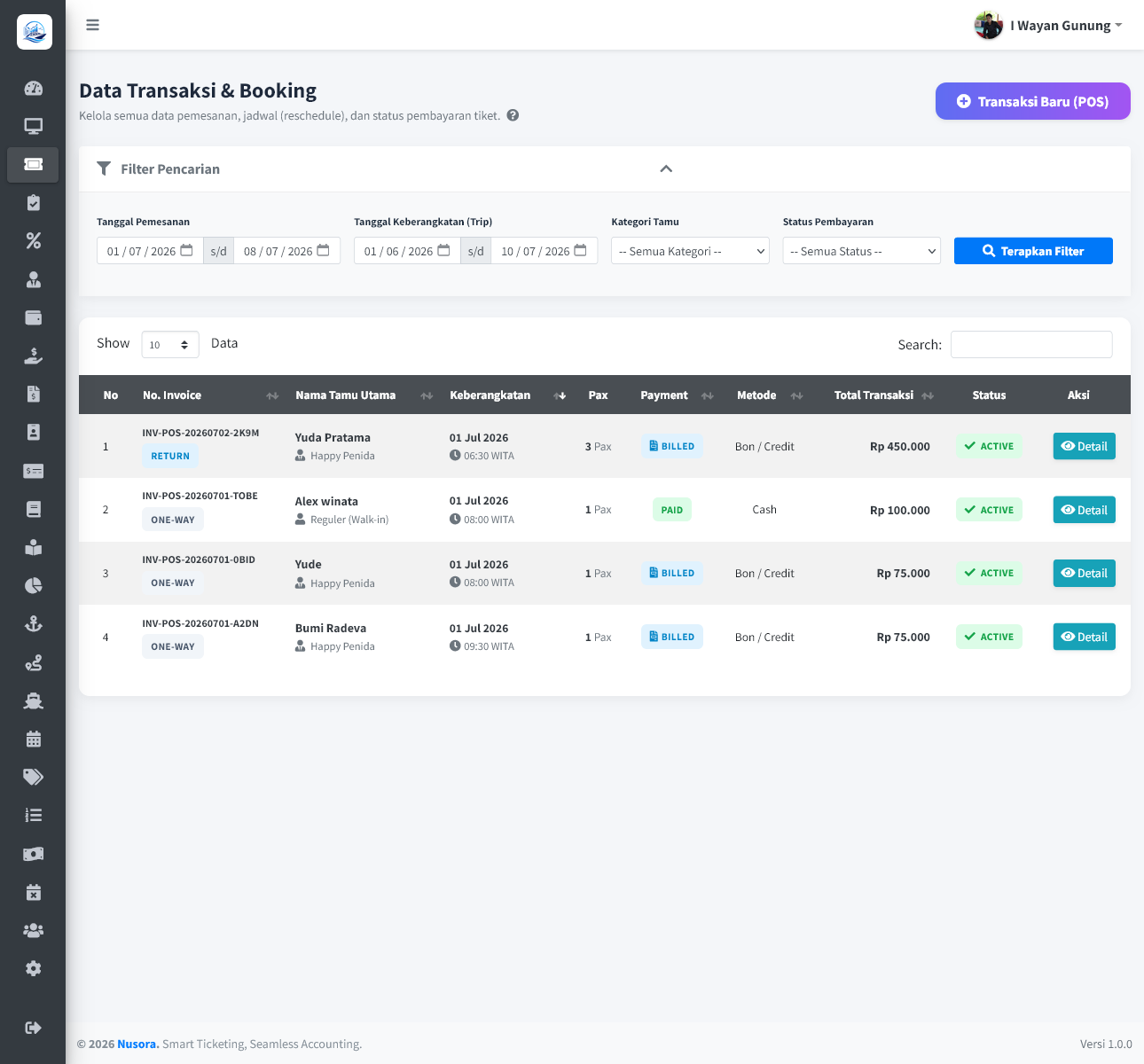Open the book ledger icon in sidebar
Image resolution: width=1144 pixels, height=1064 pixels.
pyautogui.click(x=33, y=509)
